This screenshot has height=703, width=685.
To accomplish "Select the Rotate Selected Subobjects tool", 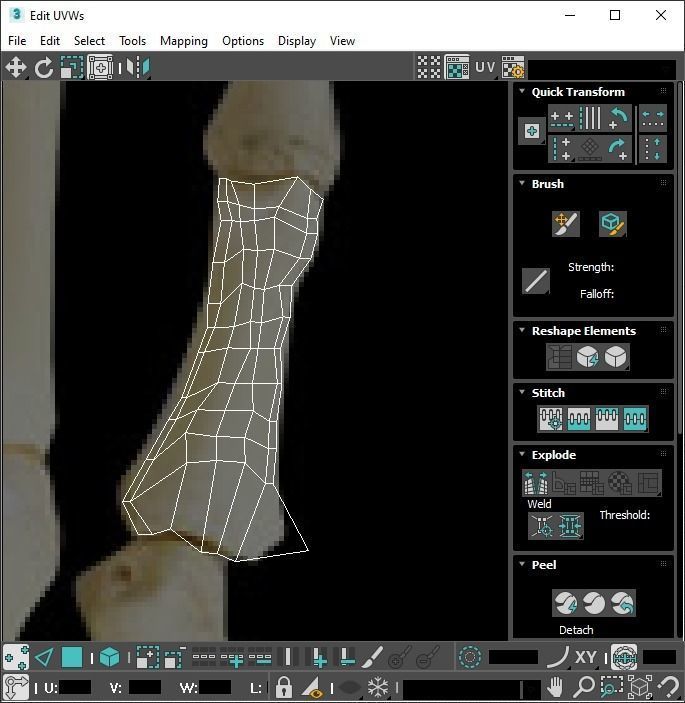I will (43, 67).
